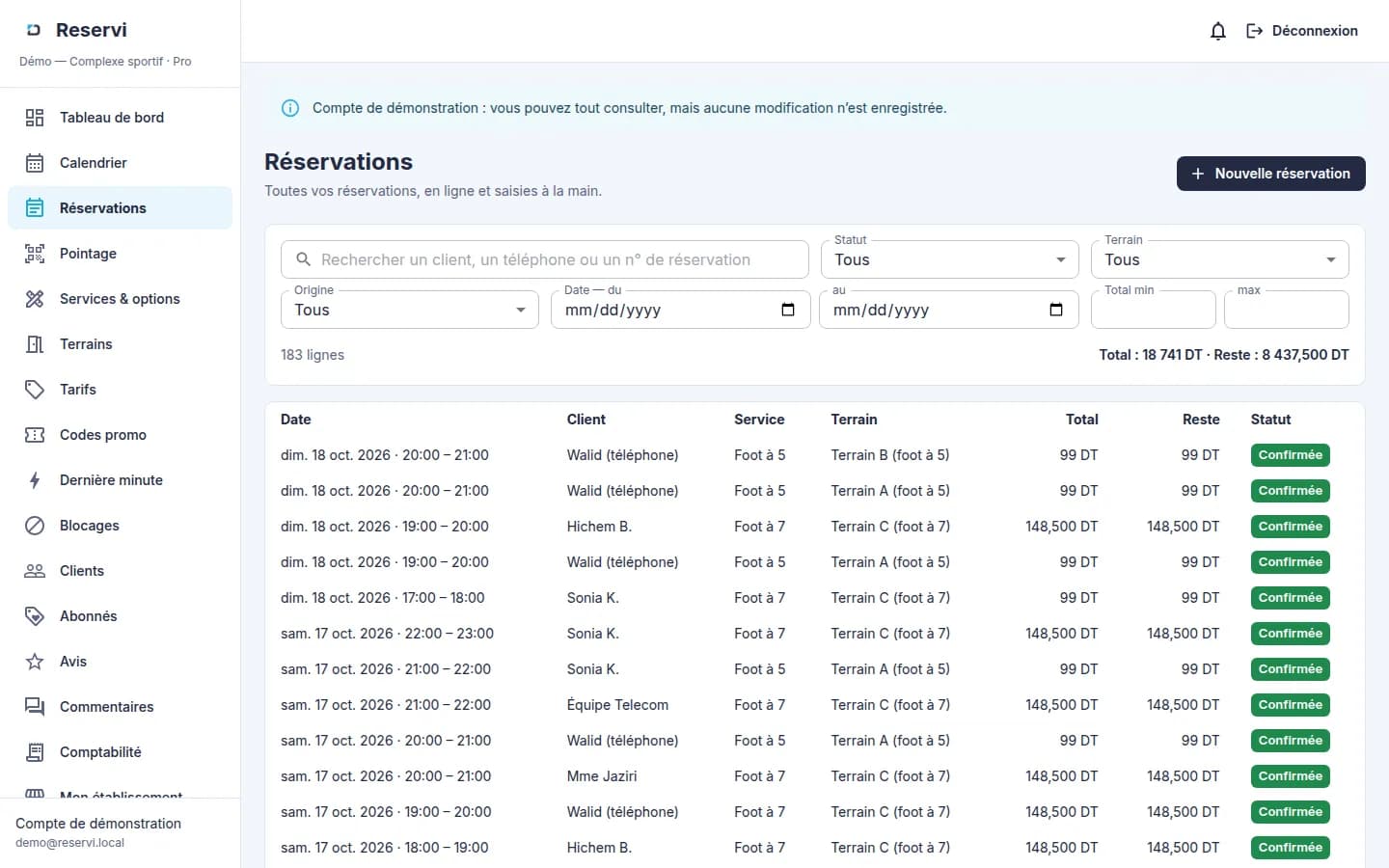The width and height of the screenshot is (1389, 868).
Task: Click the Tableau de bord grid icon
Action: [x=35, y=118]
